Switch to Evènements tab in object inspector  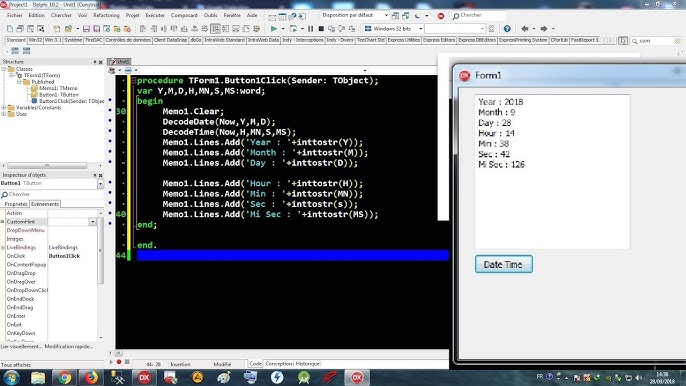coord(45,204)
